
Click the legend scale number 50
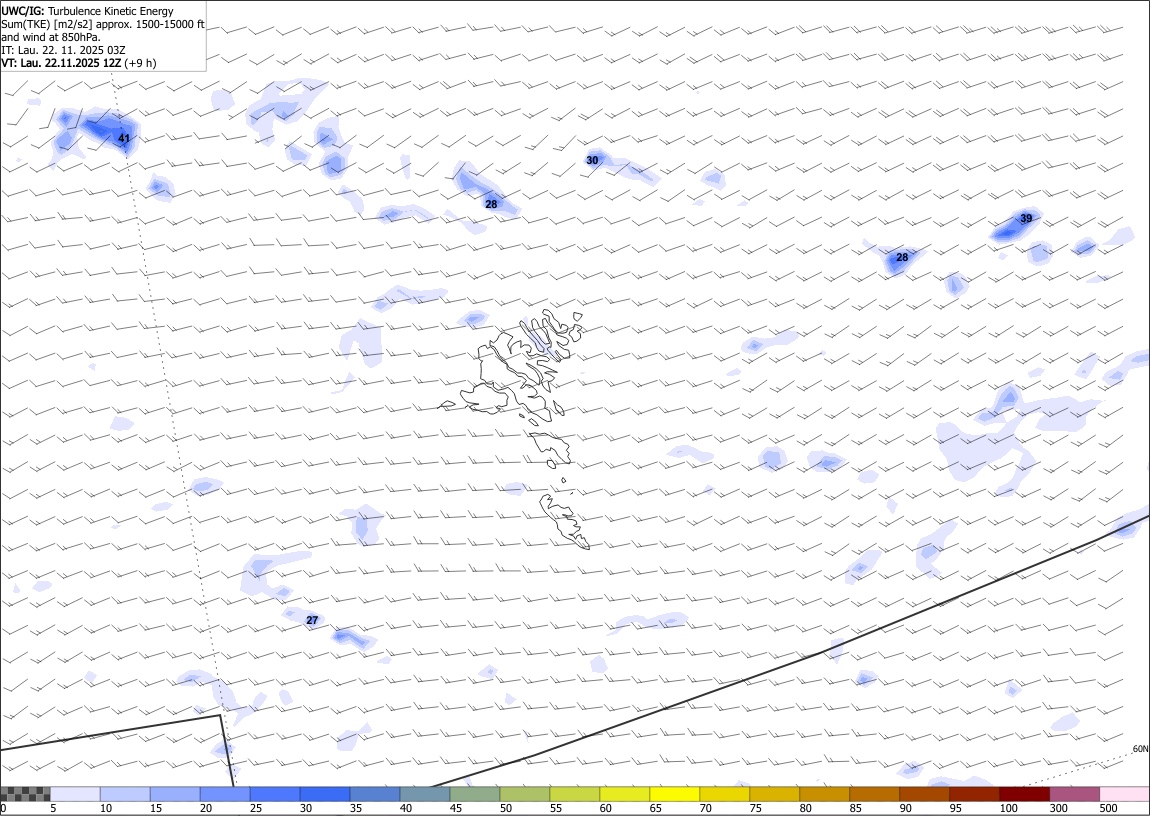pyautogui.click(x=506, y=808)
